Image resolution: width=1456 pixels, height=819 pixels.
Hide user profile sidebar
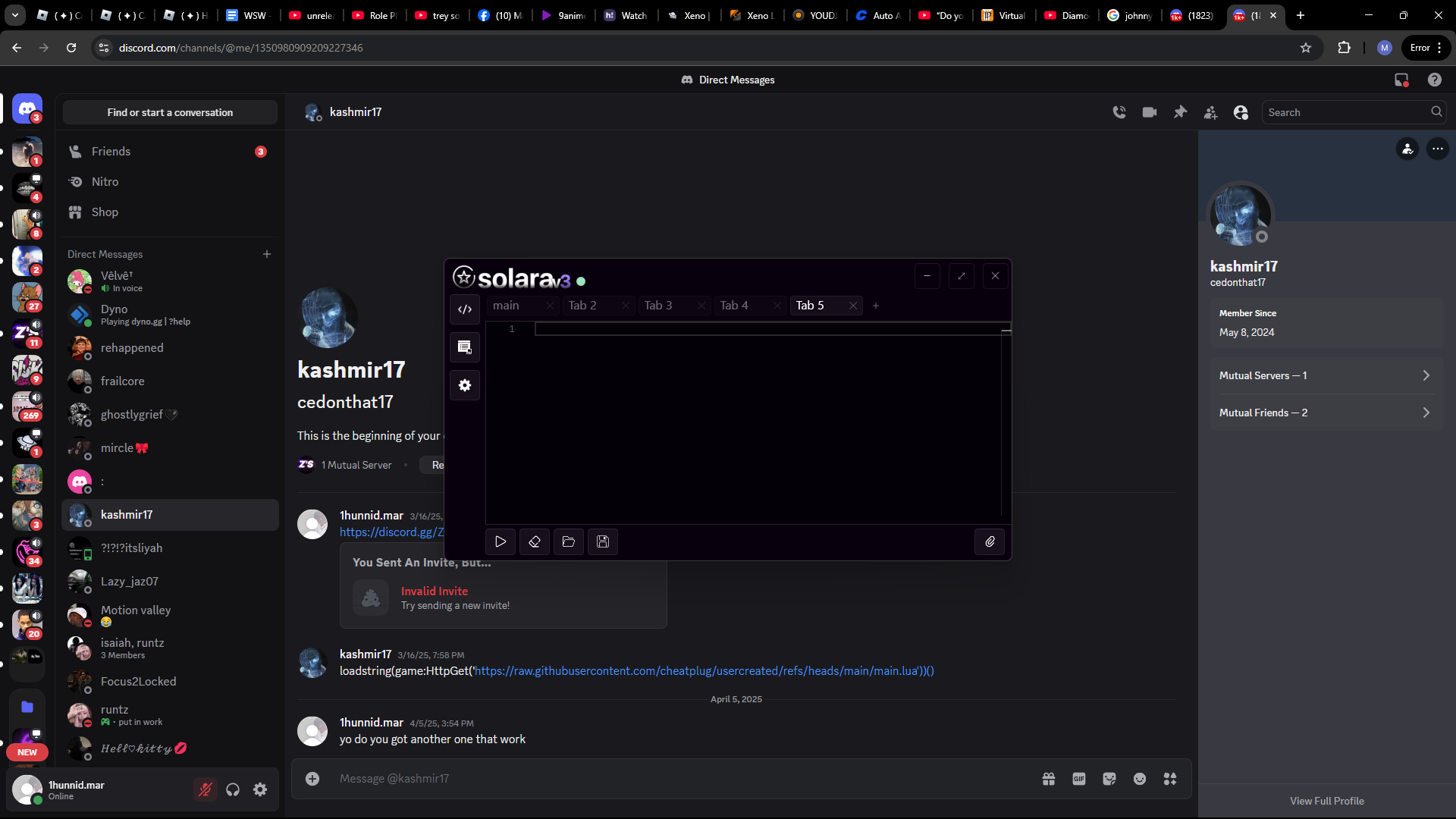click(x=1241, y=112)
